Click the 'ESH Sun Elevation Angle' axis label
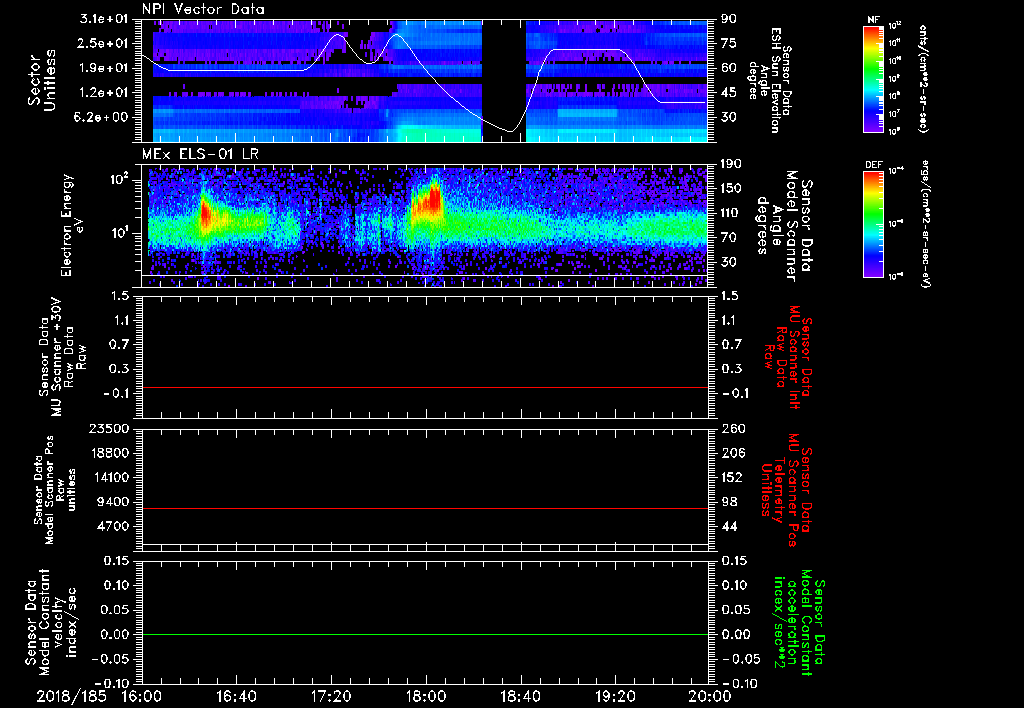1024x708 pixels. [769, 80]
